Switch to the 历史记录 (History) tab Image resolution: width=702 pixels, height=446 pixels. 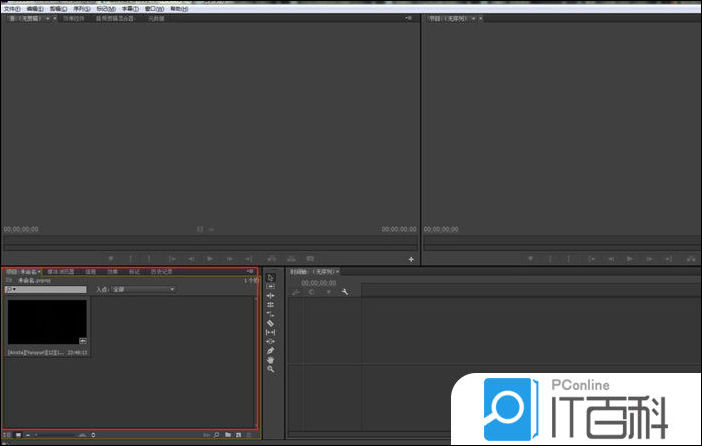pyautogui.click(x=161, y=271)
